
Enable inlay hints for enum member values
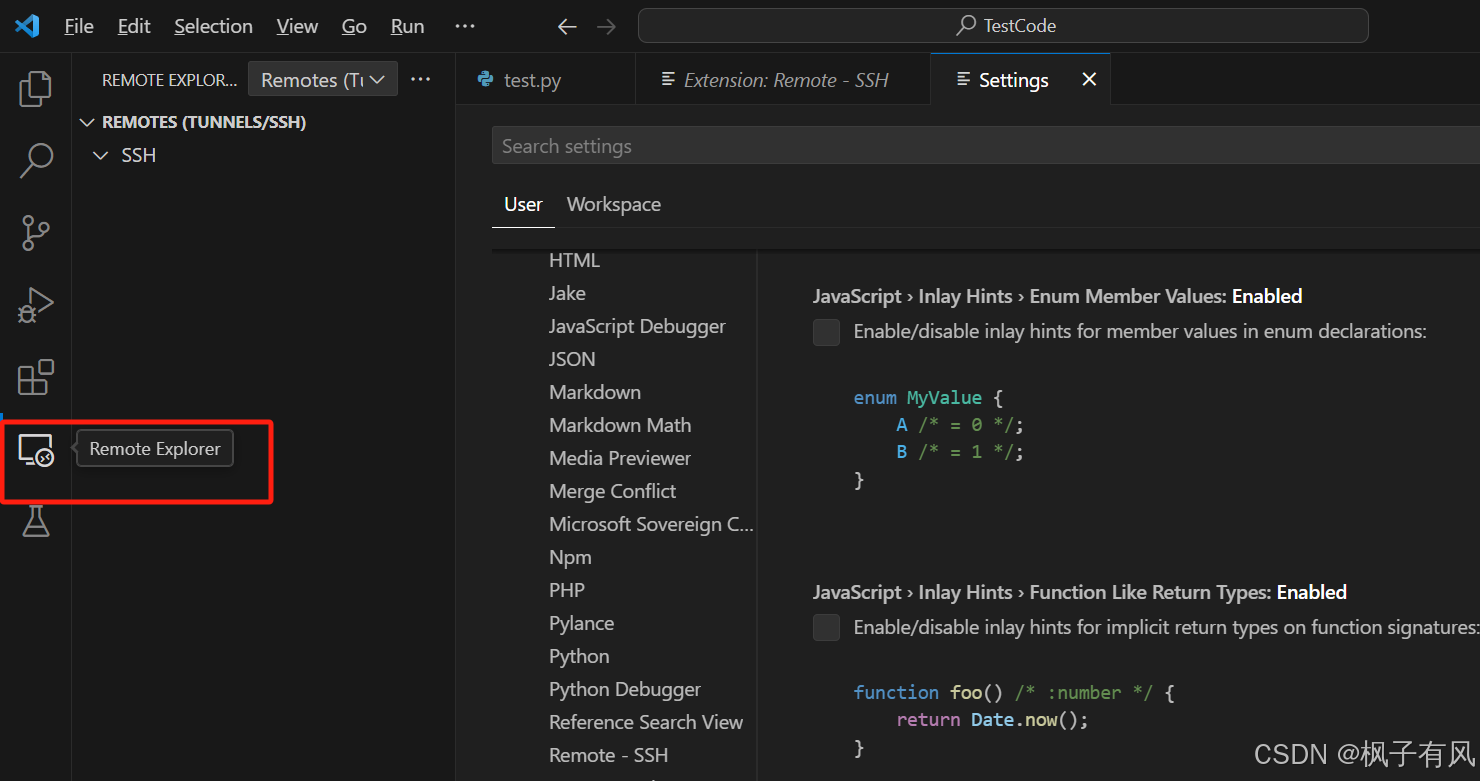pyautogui.click(x=826, y=332)
